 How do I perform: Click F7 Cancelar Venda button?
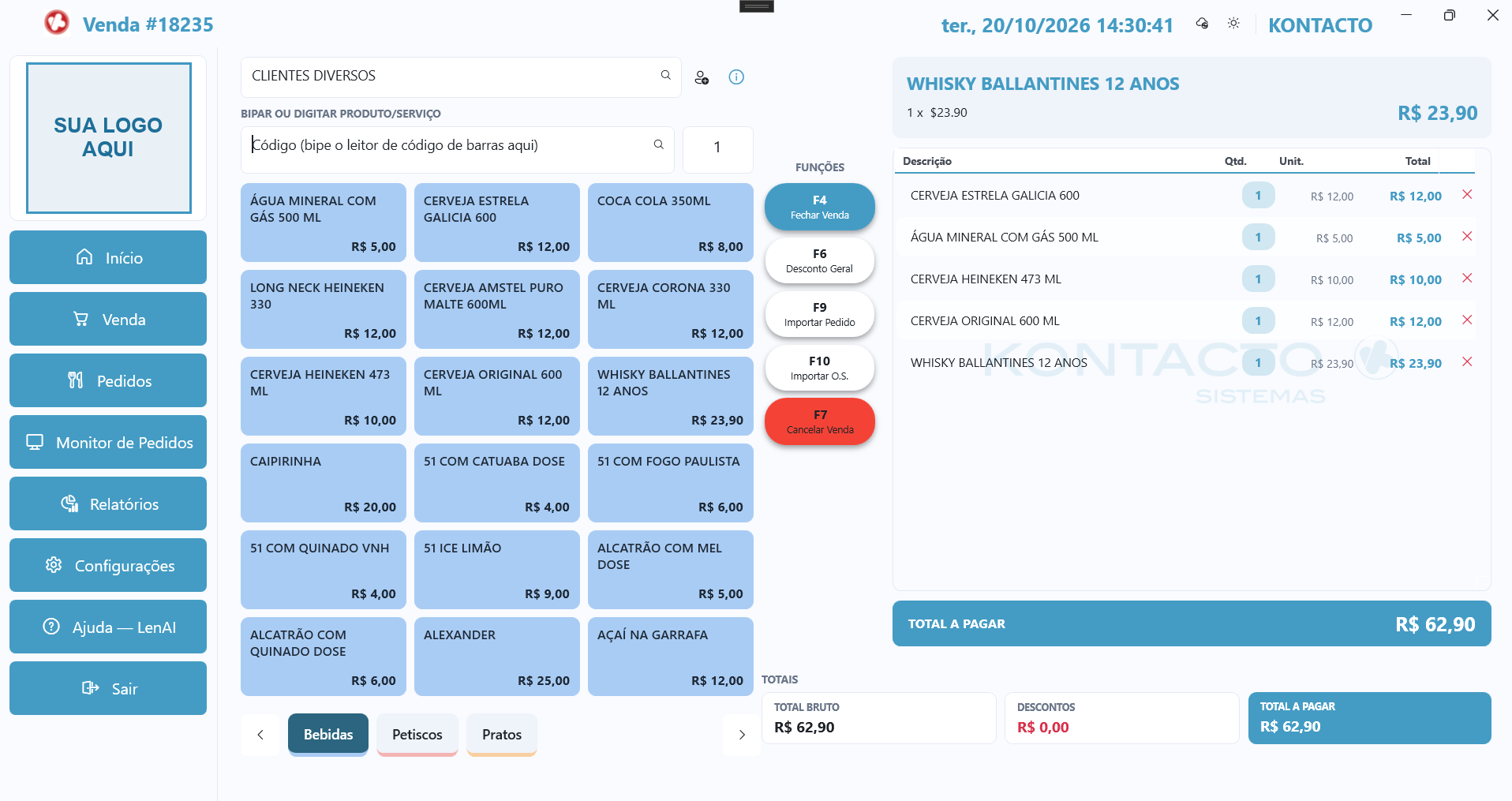(x=820, y=421)
